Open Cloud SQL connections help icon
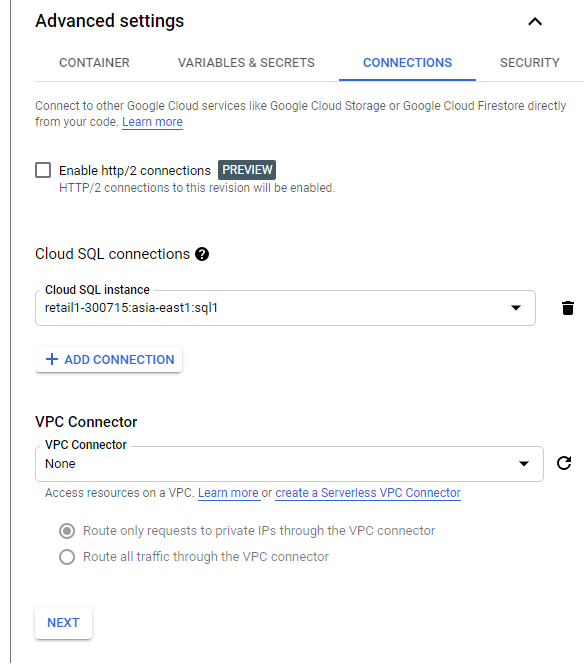 point(202,255)
